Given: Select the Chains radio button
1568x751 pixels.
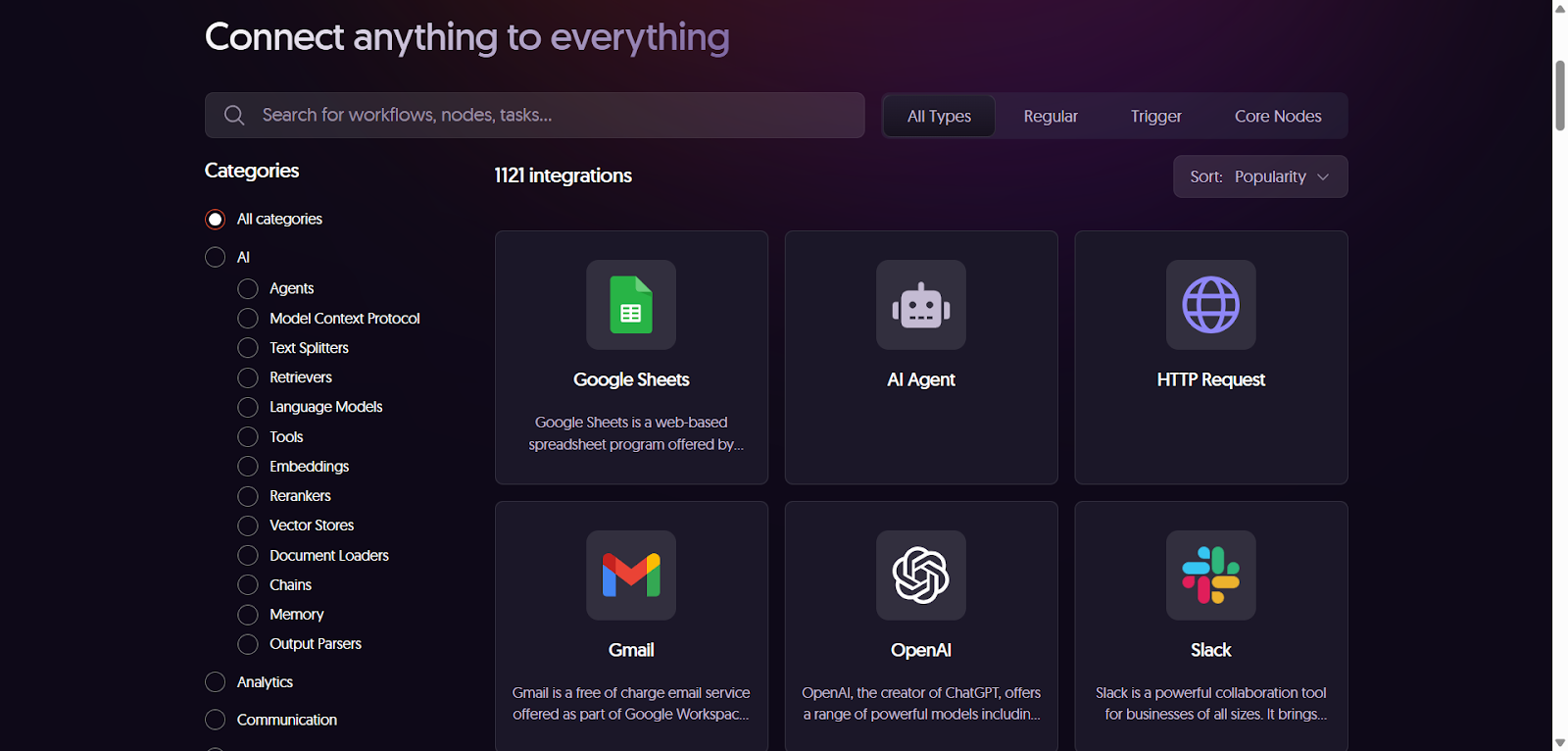Looking at the screenshot, I should [248, 585].
